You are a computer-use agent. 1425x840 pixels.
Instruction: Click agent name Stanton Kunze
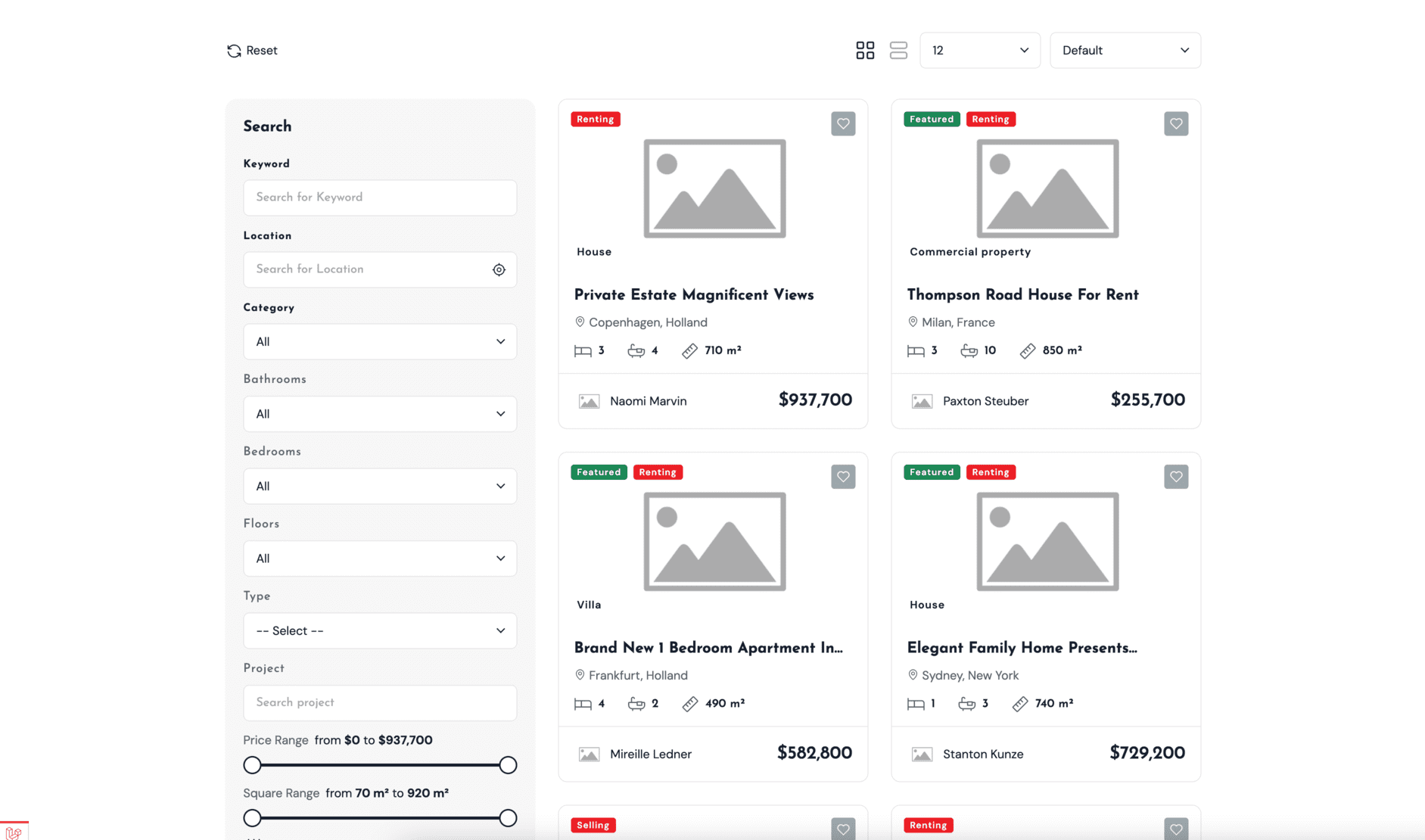pyautogui.click(x=982, y=754)
